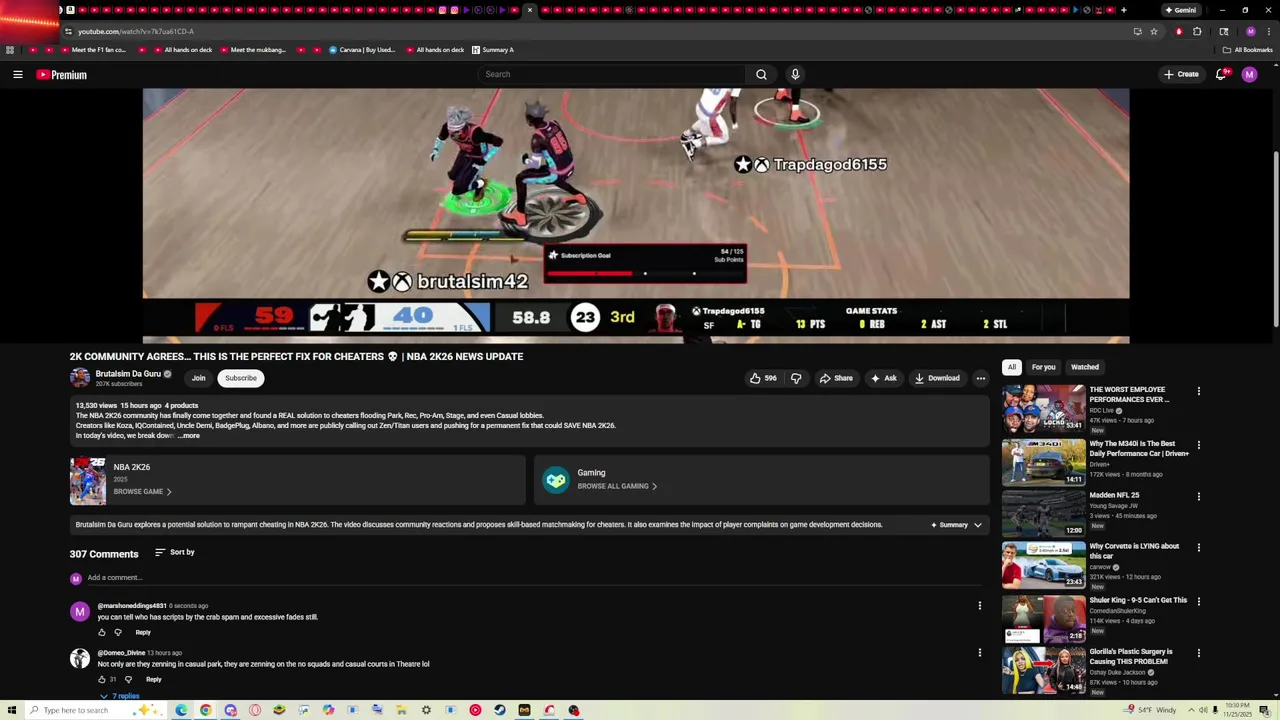Like the Domeo_Divine comment
1280x720 pixels.
coord(101,679)
